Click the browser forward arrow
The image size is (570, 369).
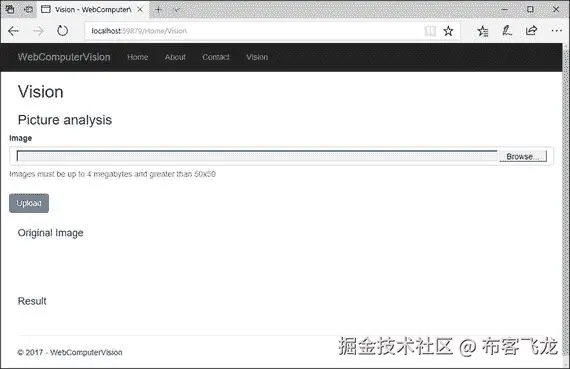(38, 31)
